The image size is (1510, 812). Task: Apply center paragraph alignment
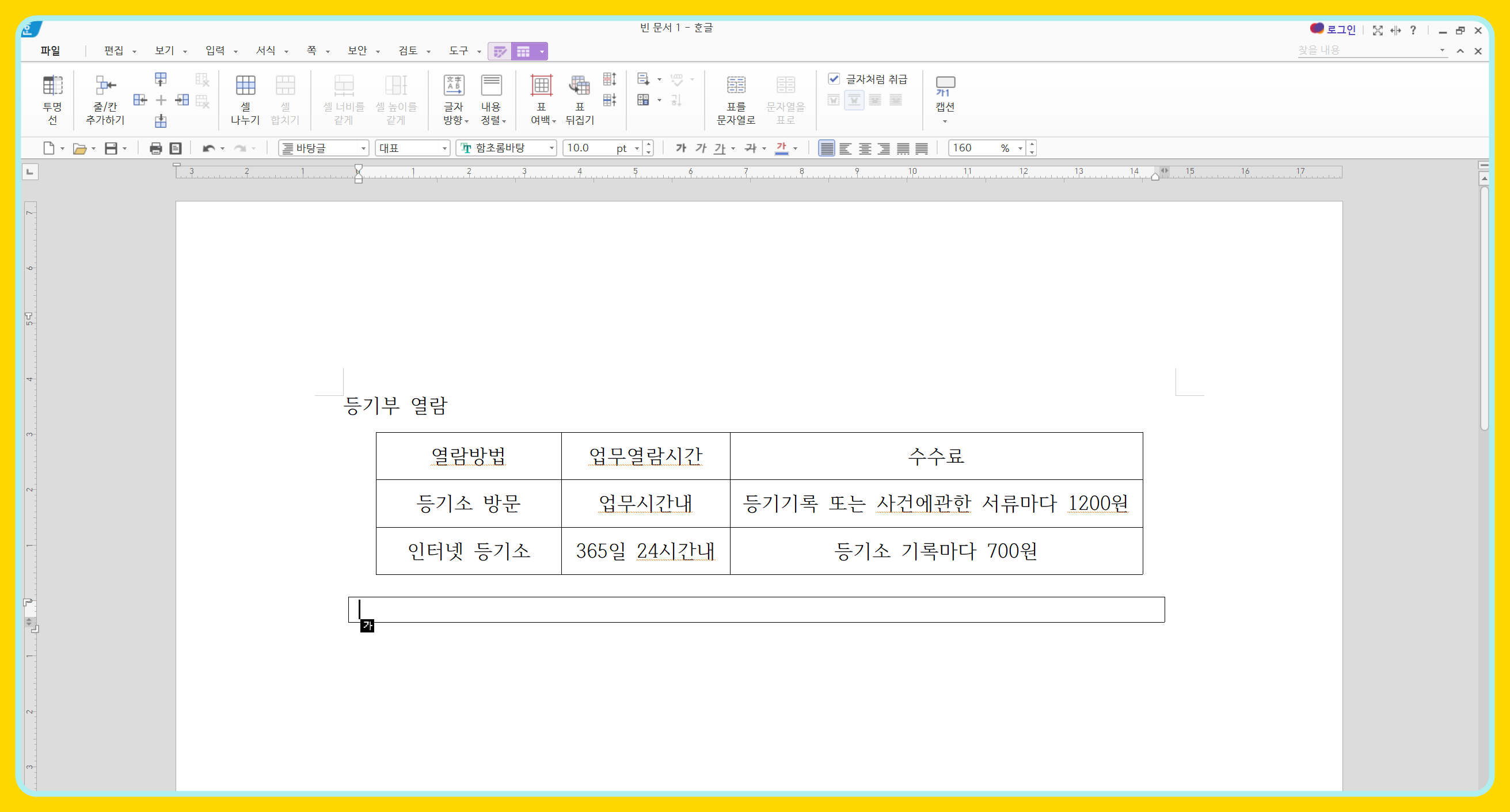click(x=865, y=148)
